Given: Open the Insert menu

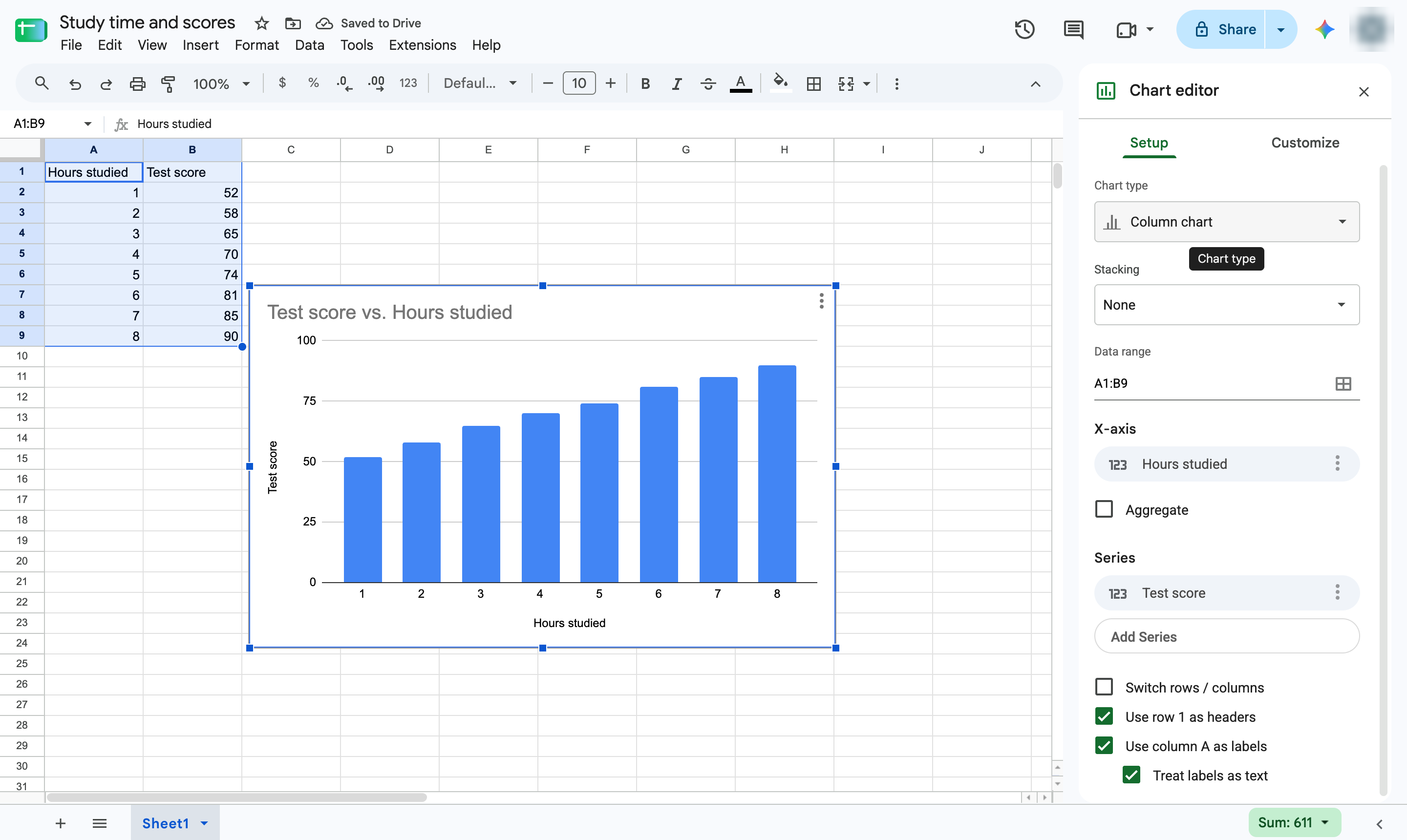Looking at the screenshot, I should click(x=200, y=45).
